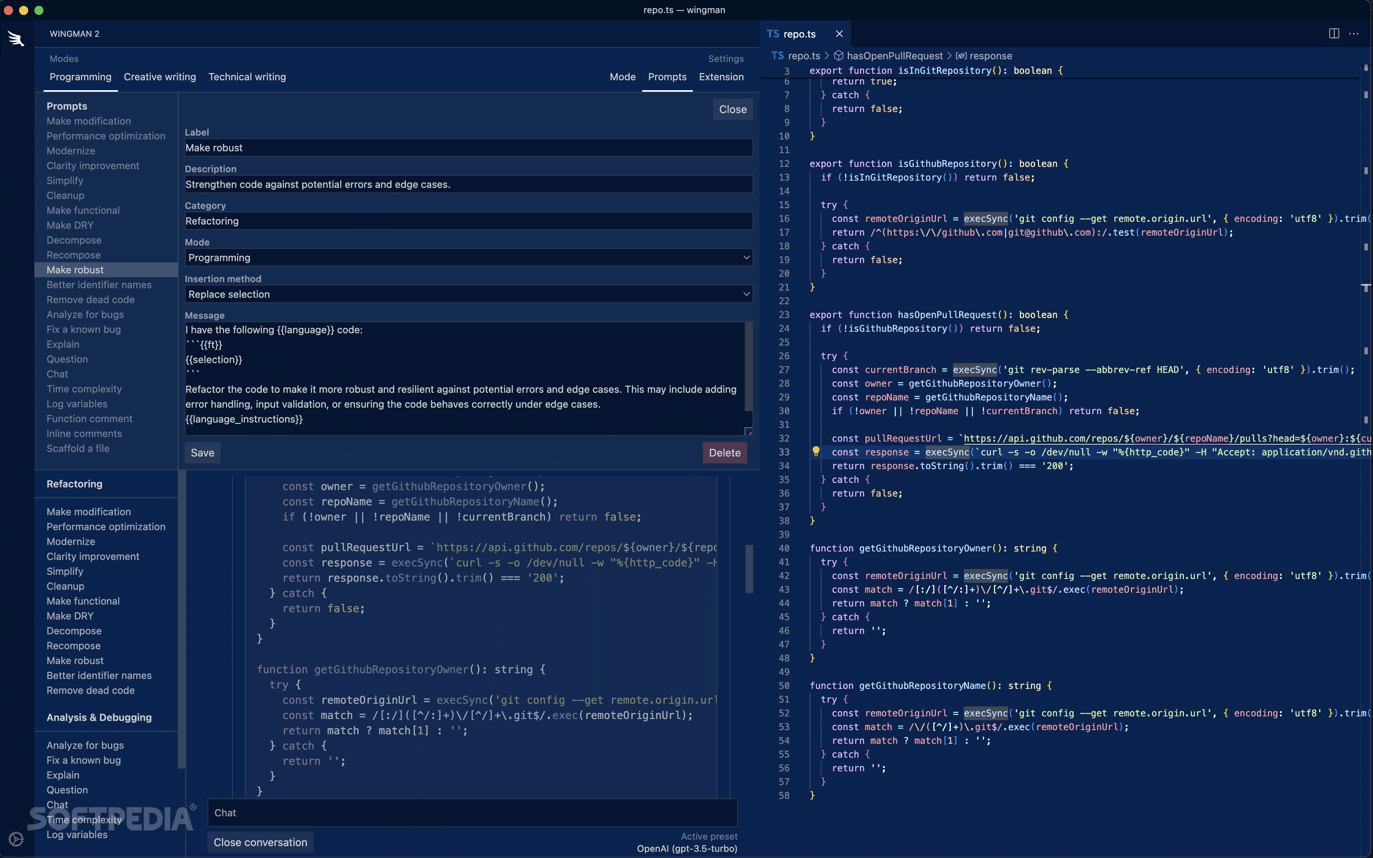Select Fix a known bug under Analysis & Debugging
This screenshot has height=858, width=1373.
[x=83, y=761]
